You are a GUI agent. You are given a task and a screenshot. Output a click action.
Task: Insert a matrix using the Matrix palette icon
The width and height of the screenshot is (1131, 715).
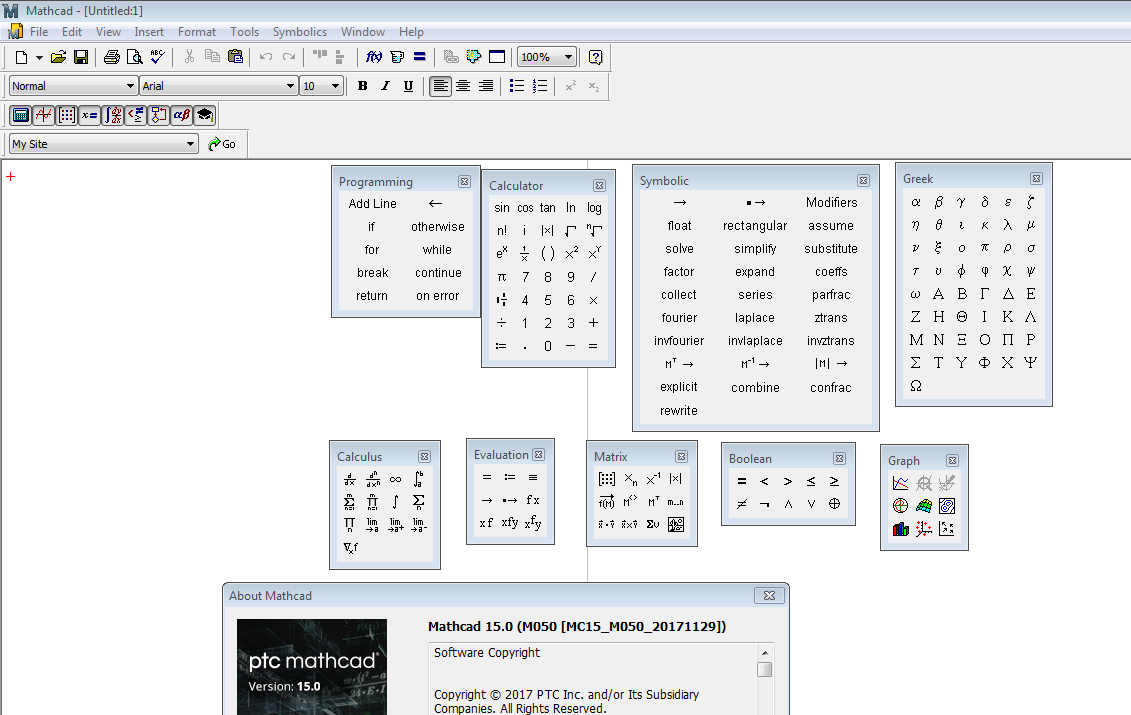point(606,478)
